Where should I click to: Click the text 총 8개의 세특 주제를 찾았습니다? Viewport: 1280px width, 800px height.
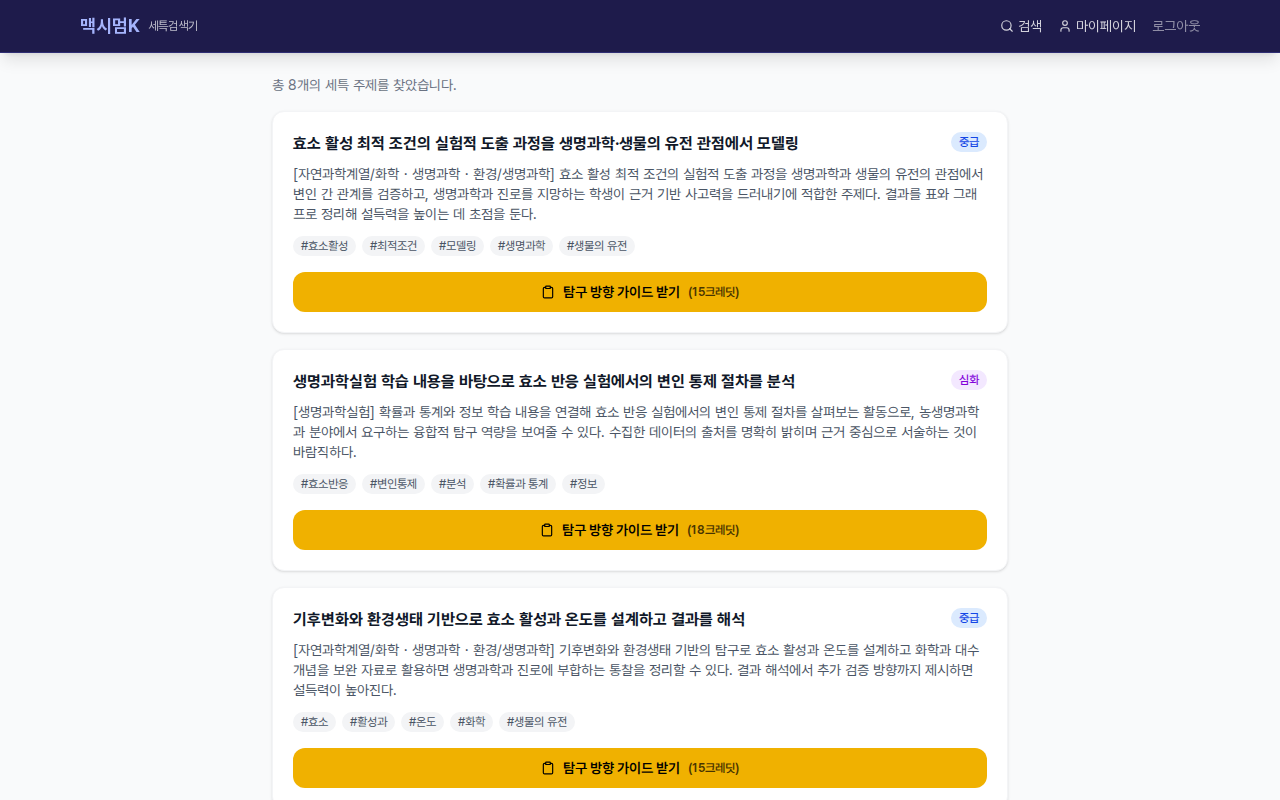364,85
